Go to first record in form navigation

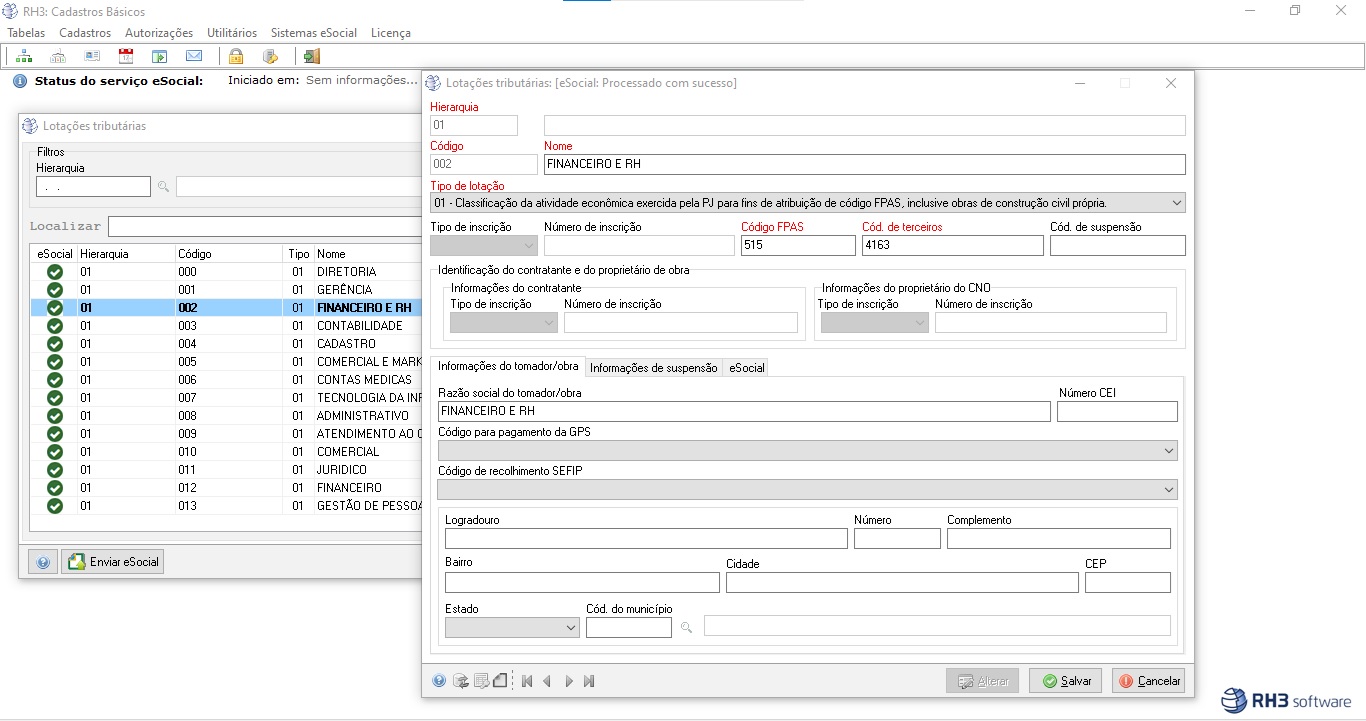pyautogui.click(x=527, y=681)
